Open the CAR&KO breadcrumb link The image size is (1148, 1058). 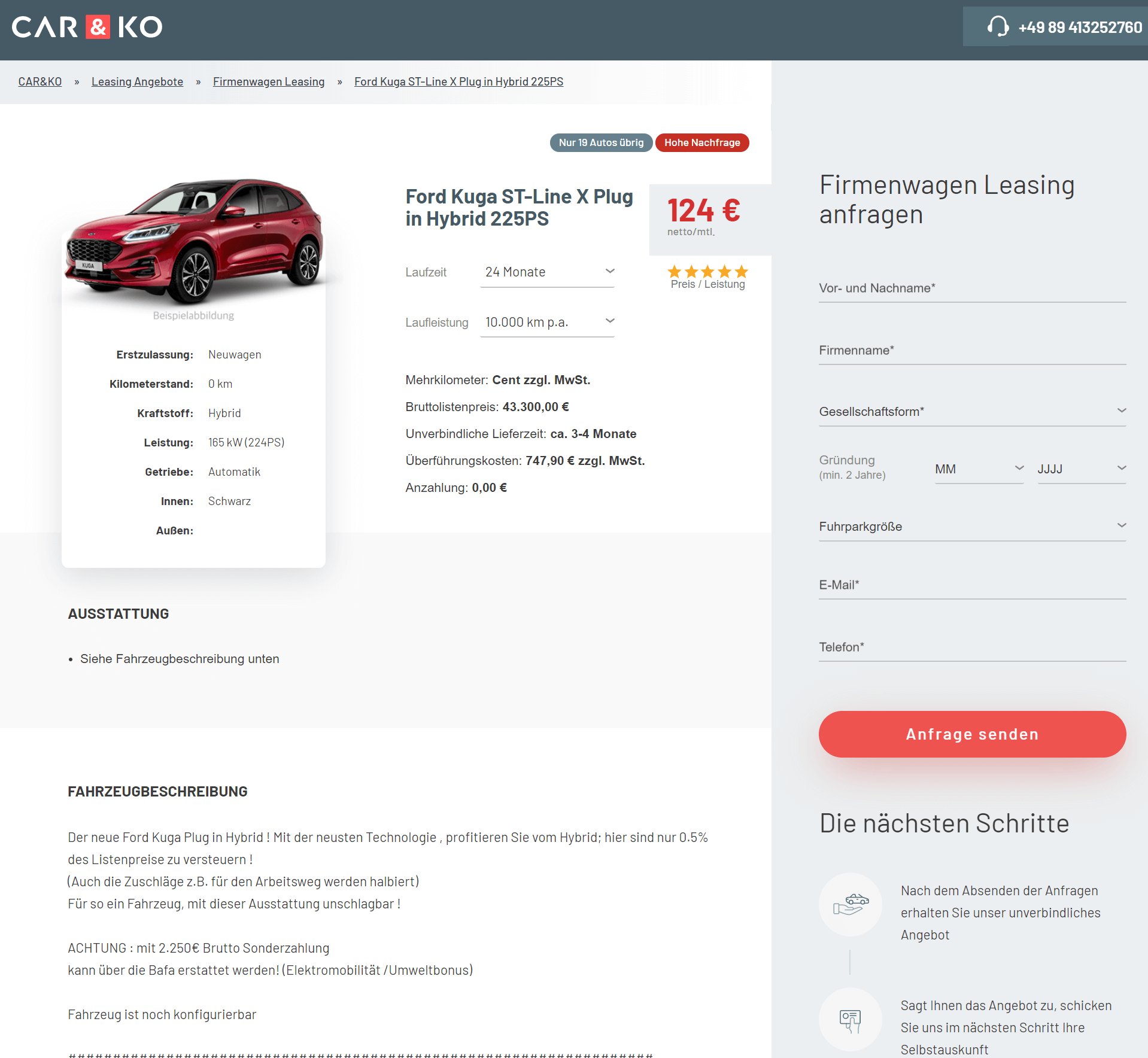[x=40, y=81]
